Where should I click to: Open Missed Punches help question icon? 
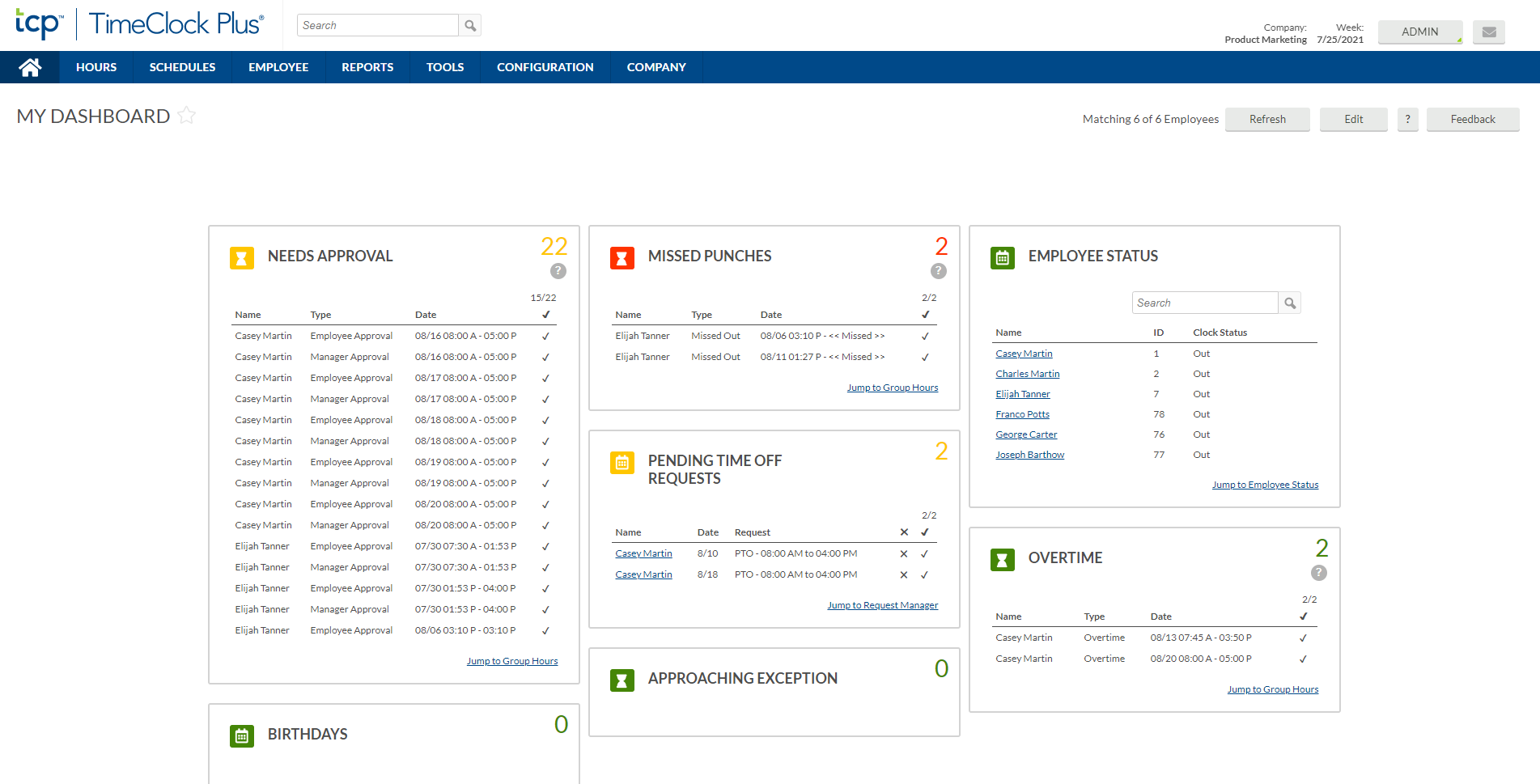[939, 271]
